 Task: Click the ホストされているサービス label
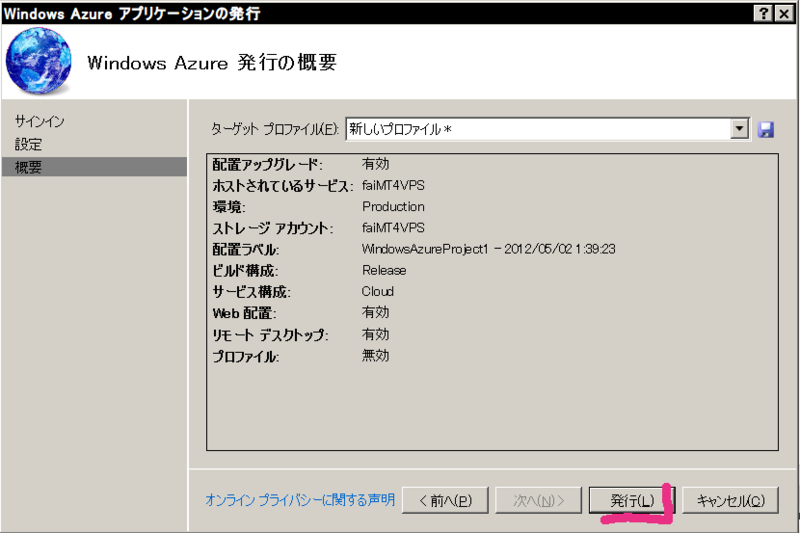(x=283, y=186)
